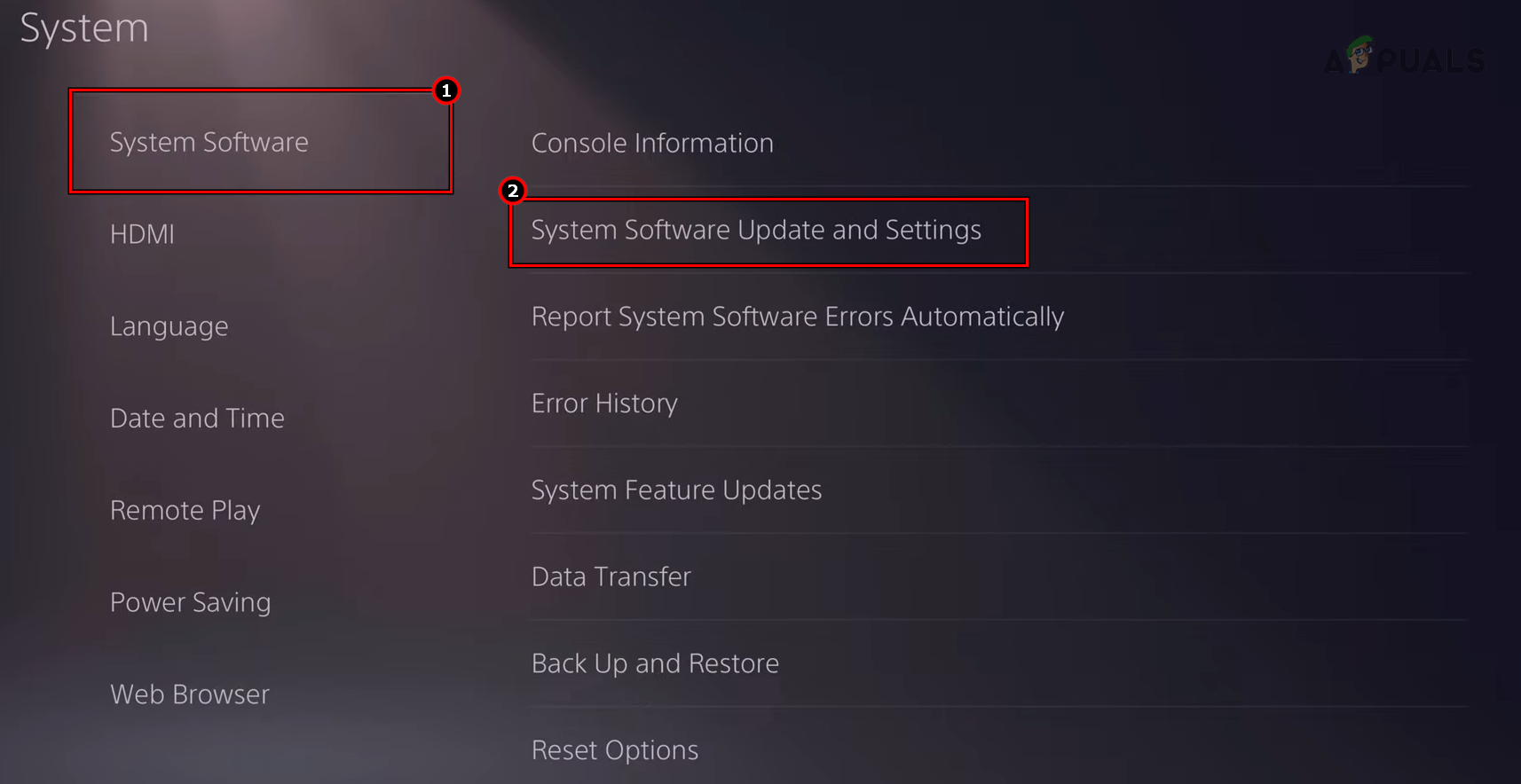This screenshot has height=784, width=1521.
Task: Open the Web Browser settings entry
Action: click(189, 694)
